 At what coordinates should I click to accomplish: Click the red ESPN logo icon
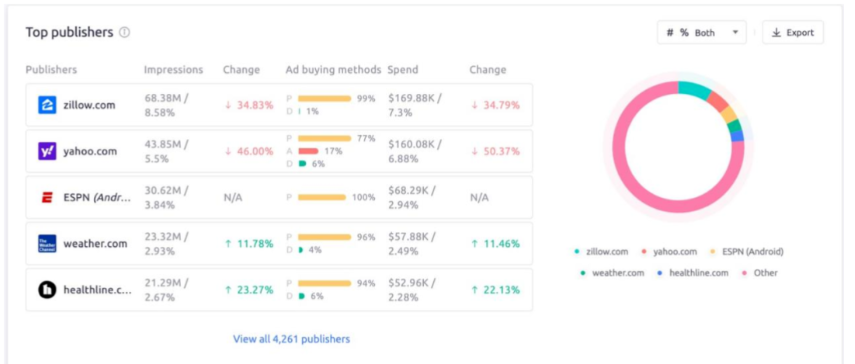point(47,198)
